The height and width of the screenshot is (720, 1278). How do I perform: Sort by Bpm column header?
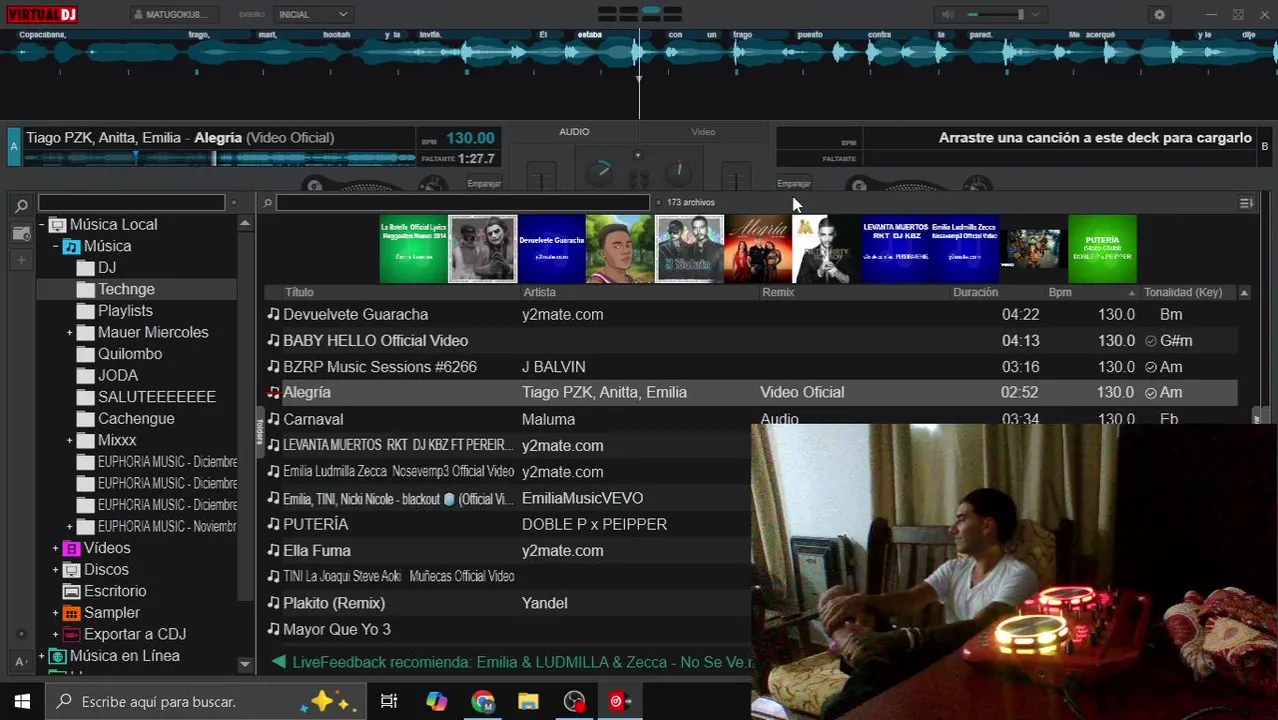pos(1060,292)
